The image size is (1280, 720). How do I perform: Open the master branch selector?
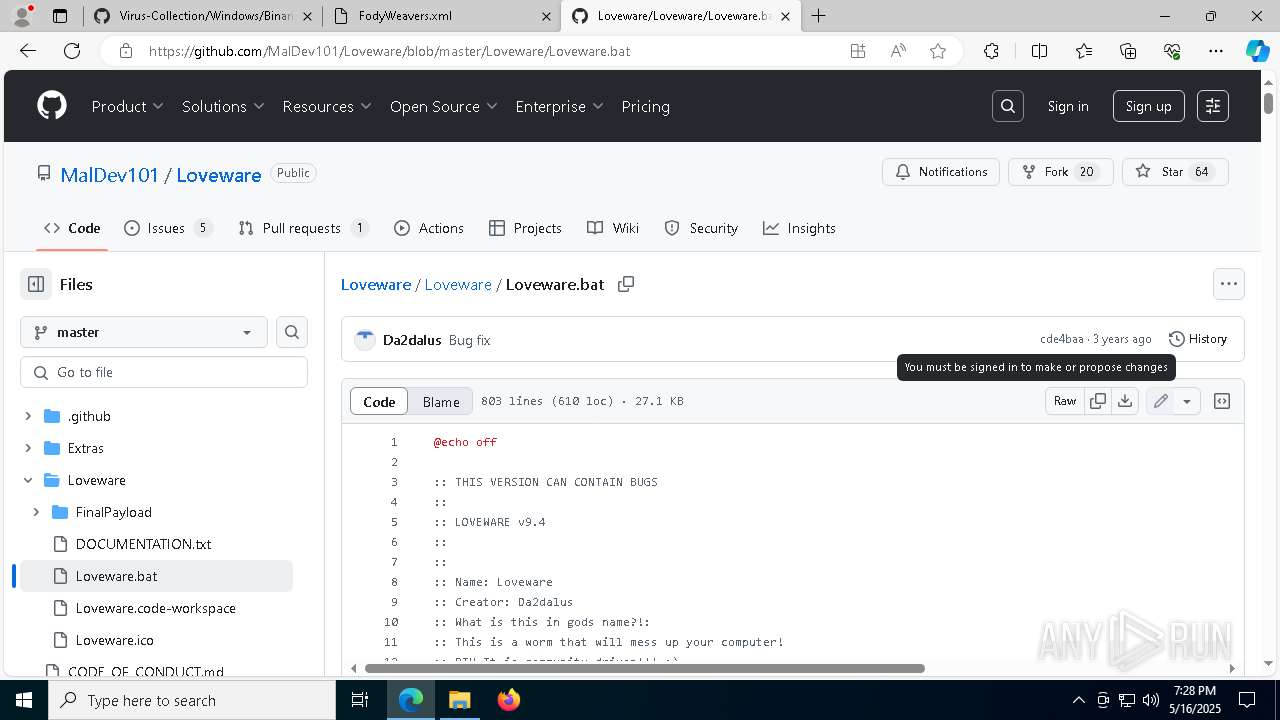144,332
